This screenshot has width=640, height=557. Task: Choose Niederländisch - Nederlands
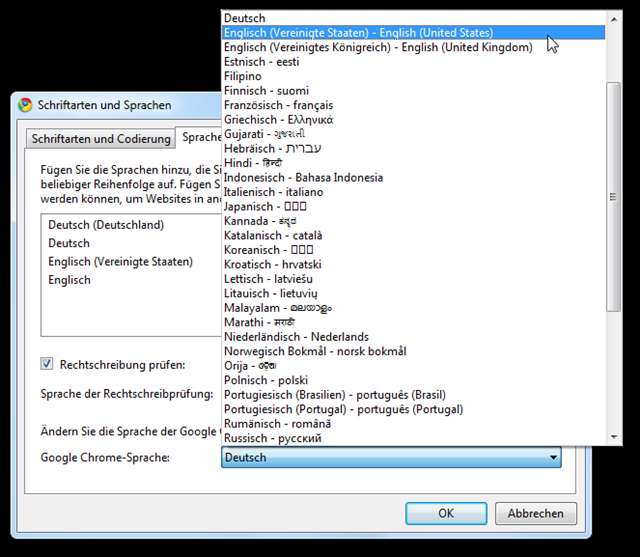[x=413, y=337]
